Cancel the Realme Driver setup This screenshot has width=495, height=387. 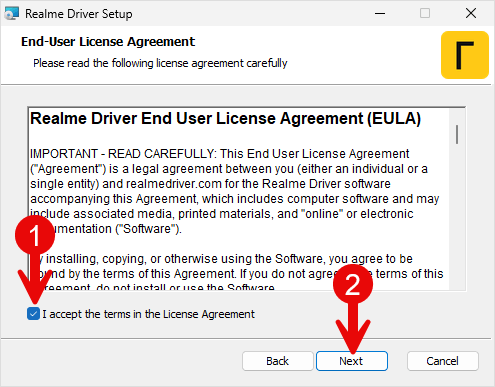[442, 361]
